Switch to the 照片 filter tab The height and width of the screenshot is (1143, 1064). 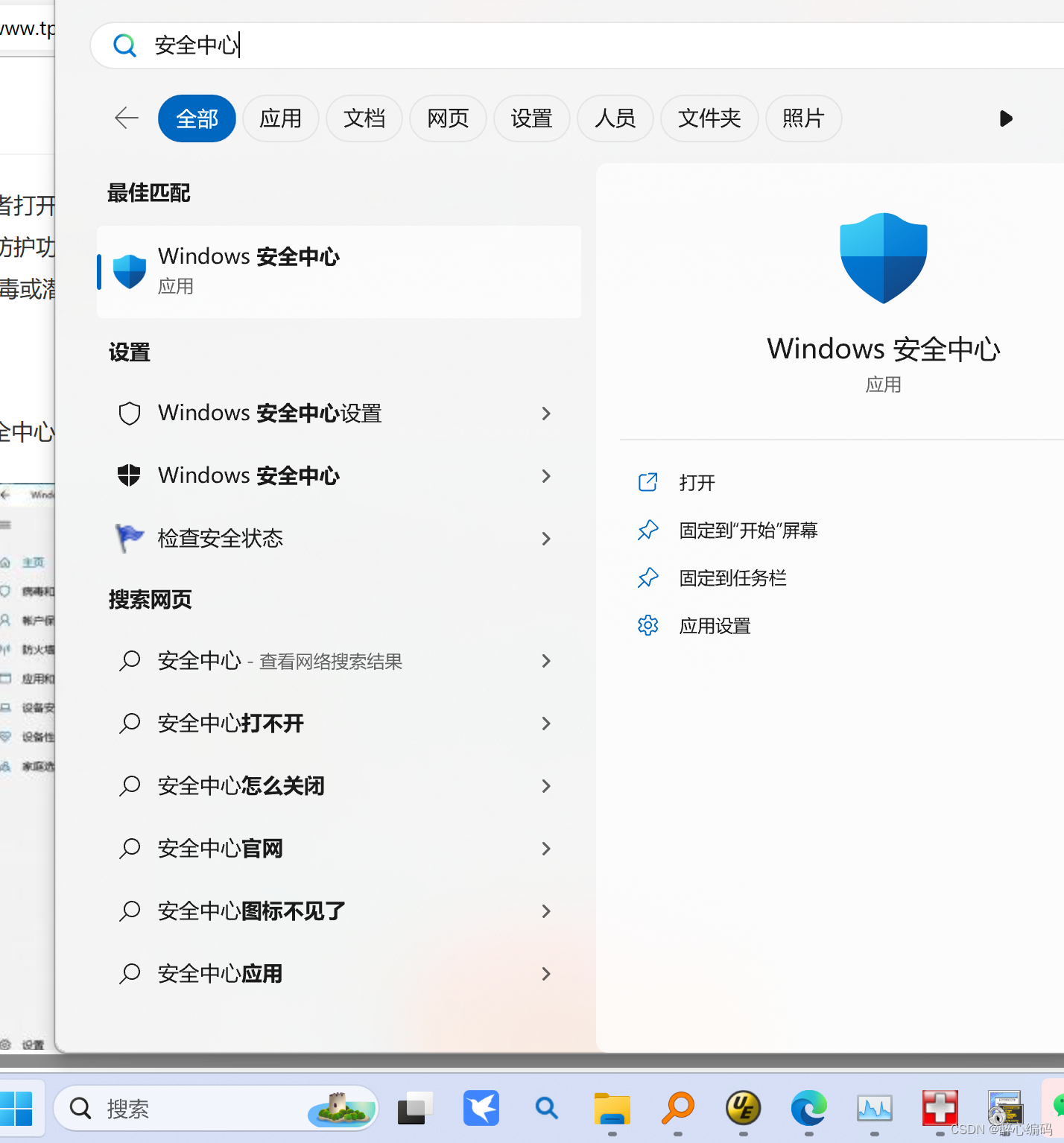(x=803, y=118)
